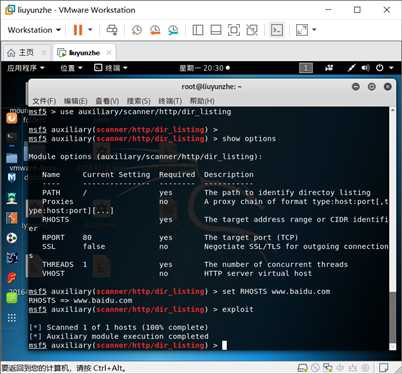402x374 pixels.
Task: Click the VHOST option row name
Action: tap(53, 273)
